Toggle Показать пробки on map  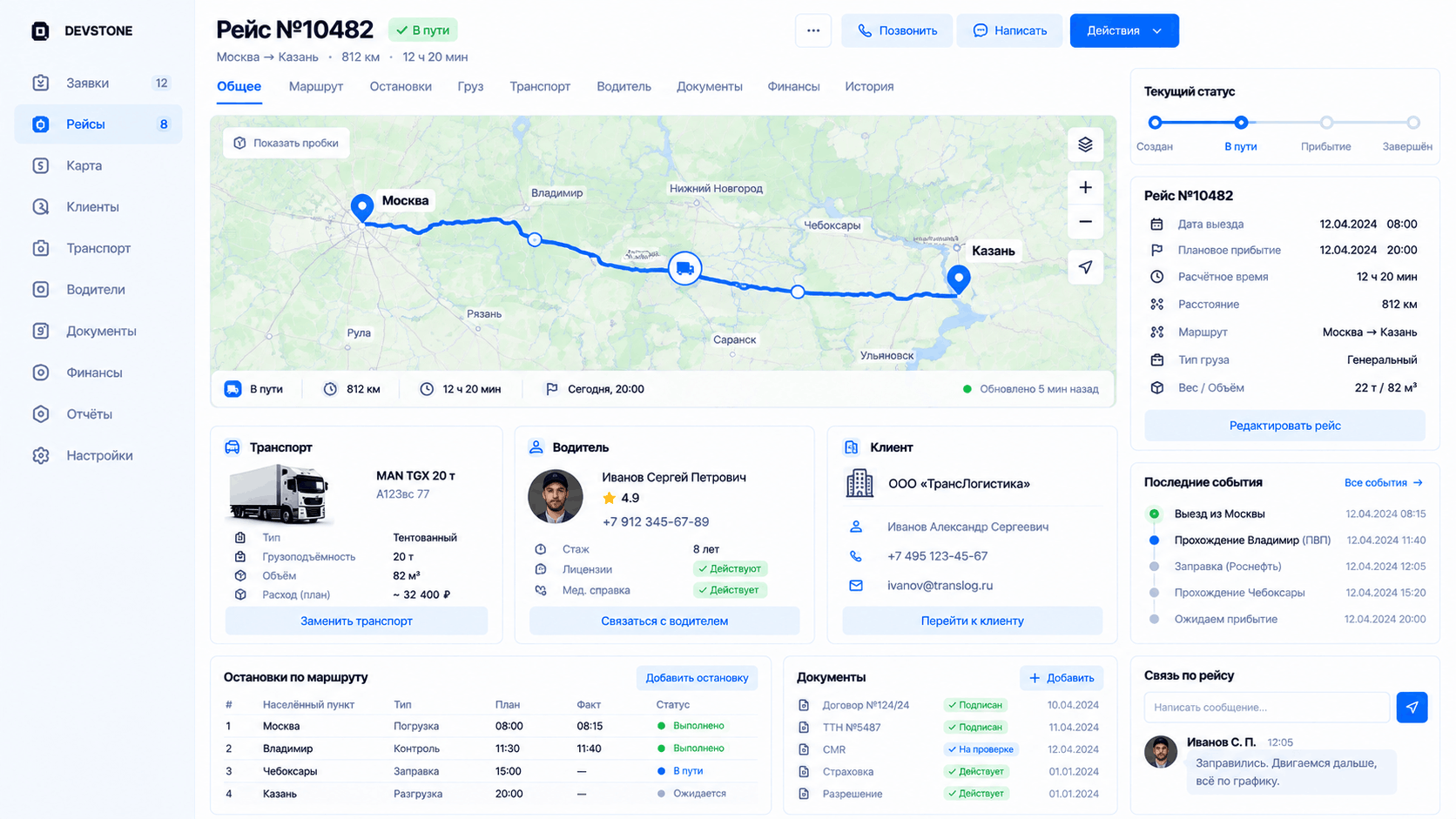point(286,143)
